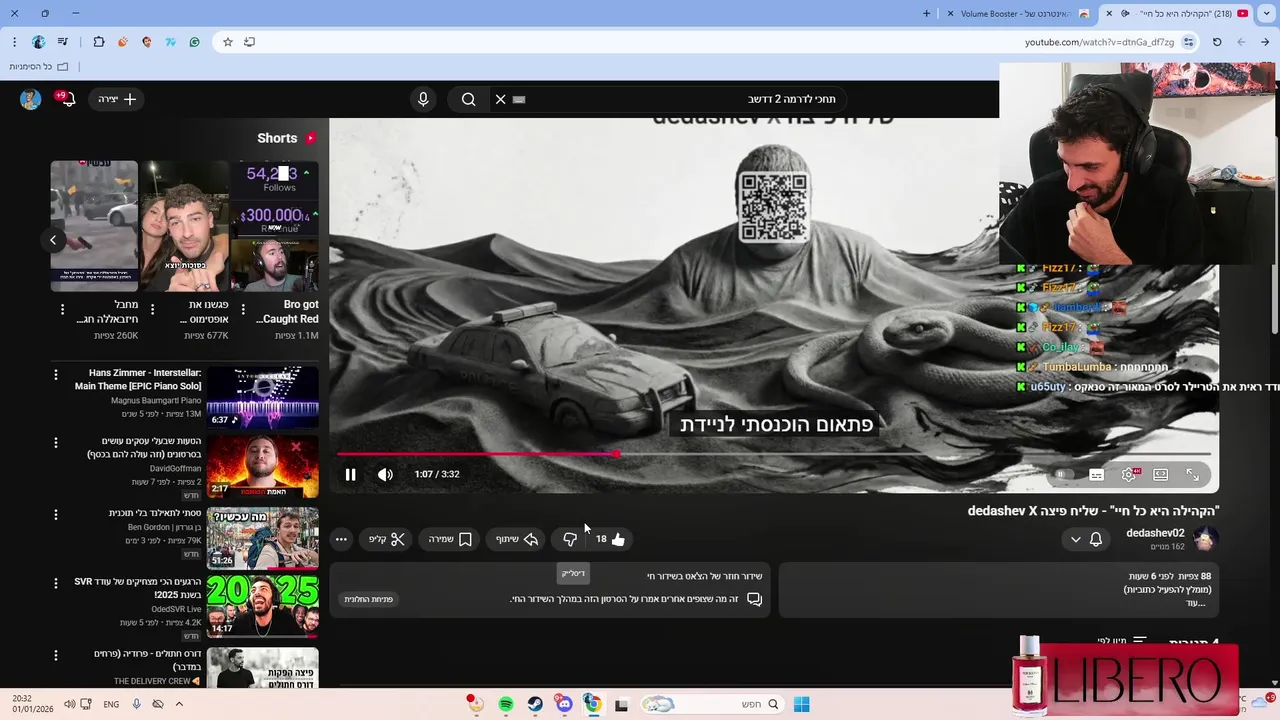The width and height of the screenshot is (1280, 720).
Task: Open the browser extensions puzzle icon
Action: pos(98,42)
